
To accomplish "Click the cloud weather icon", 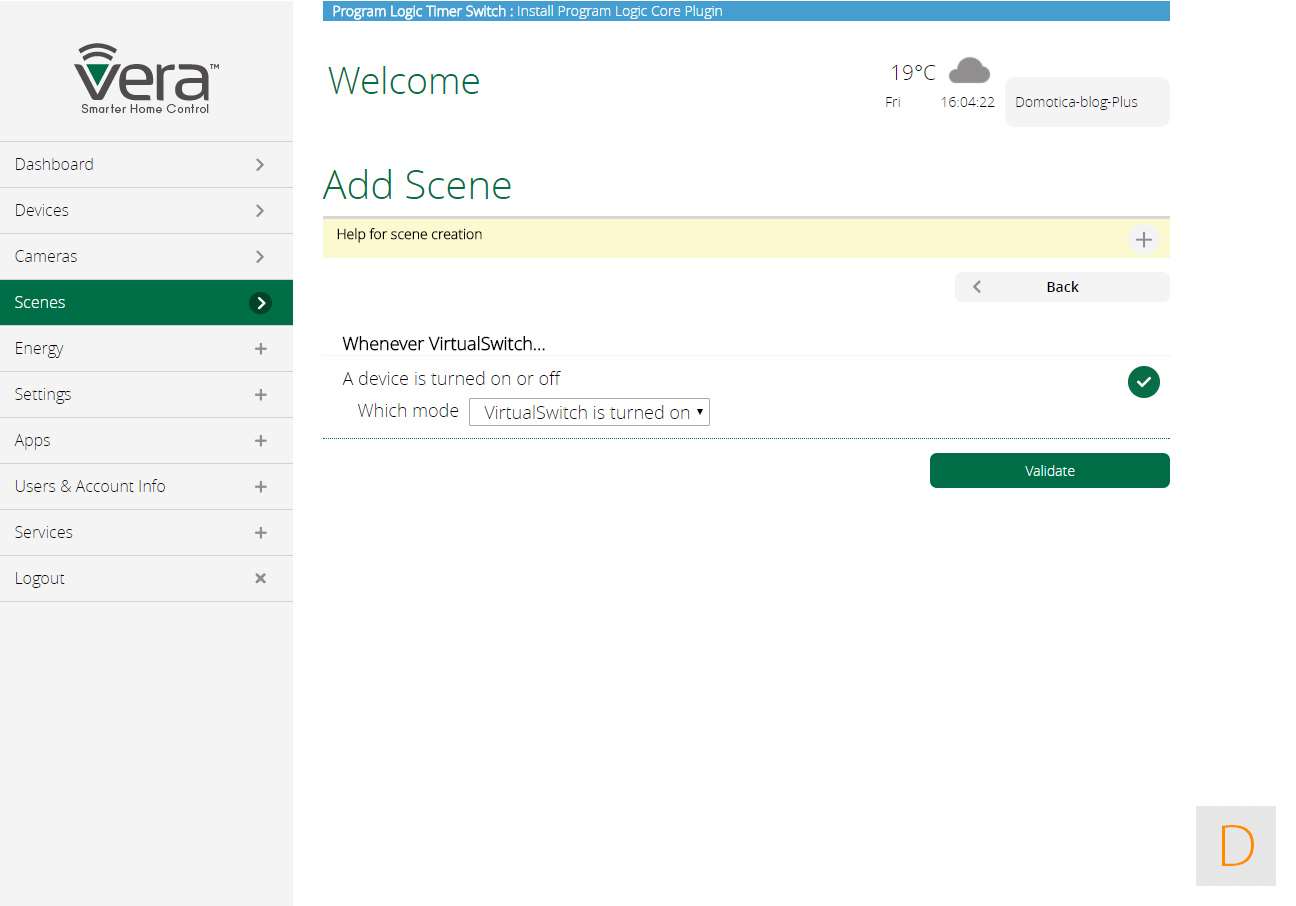I will 968,71.
